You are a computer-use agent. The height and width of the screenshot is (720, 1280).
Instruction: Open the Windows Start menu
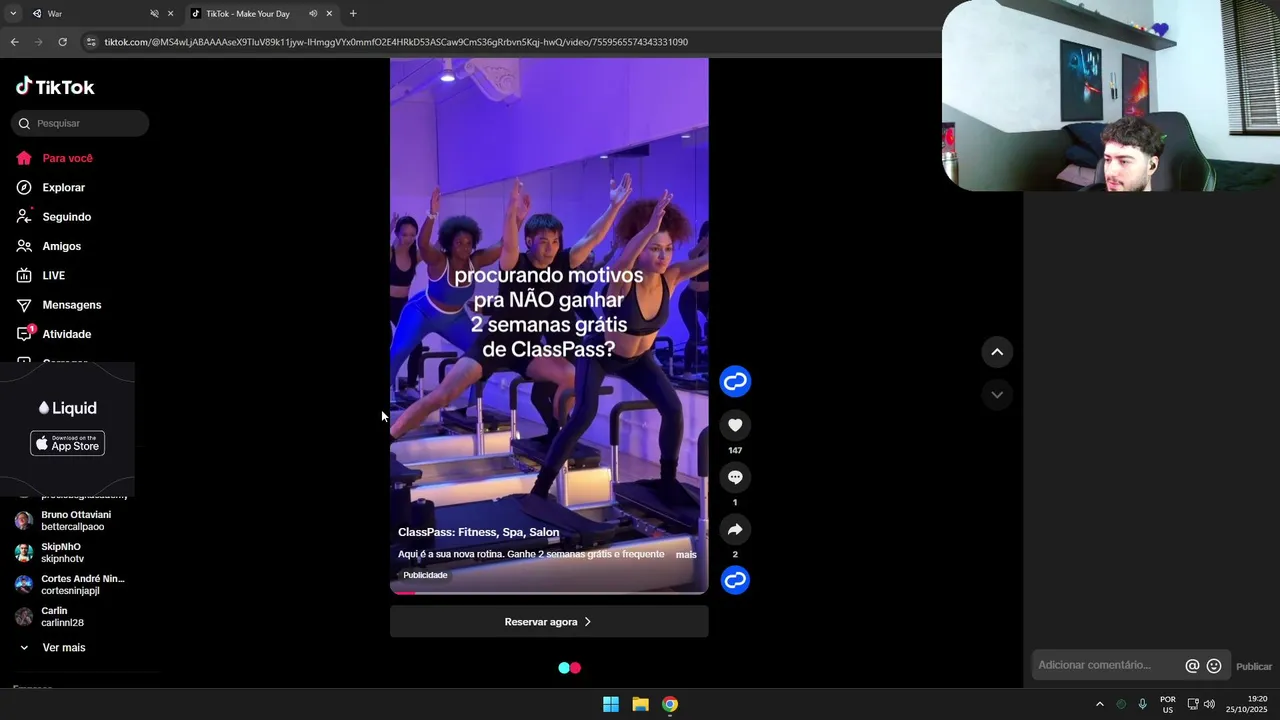point(611,704)
